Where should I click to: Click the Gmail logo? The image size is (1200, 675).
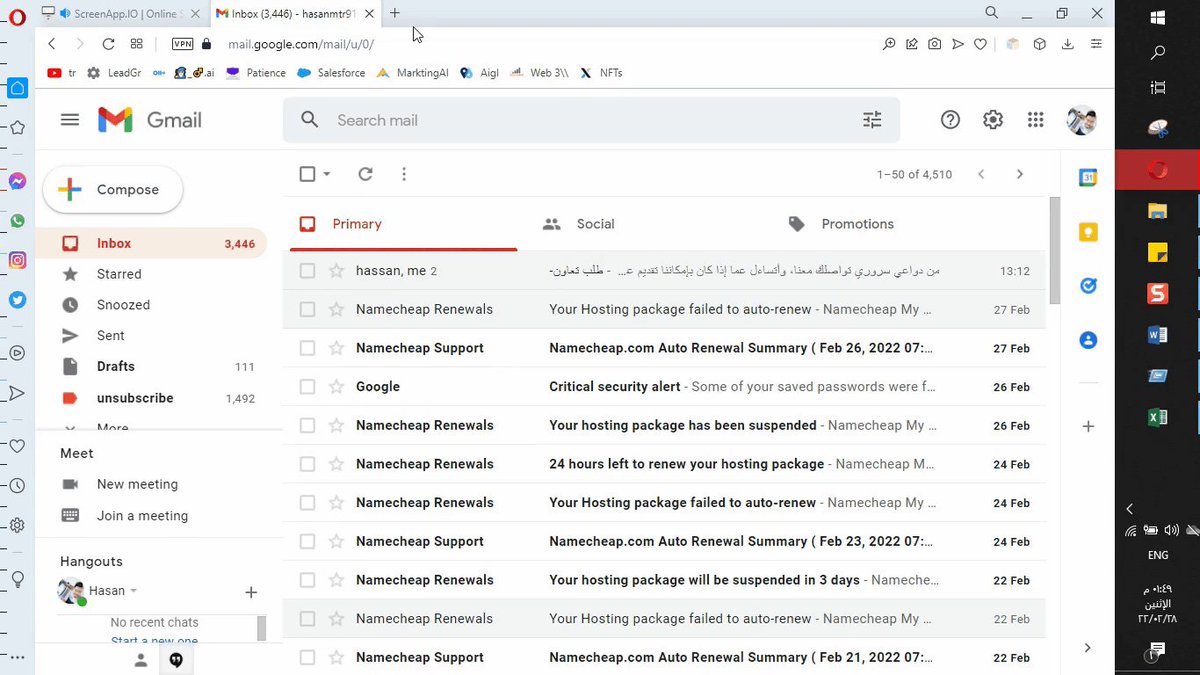coord(150,120)
